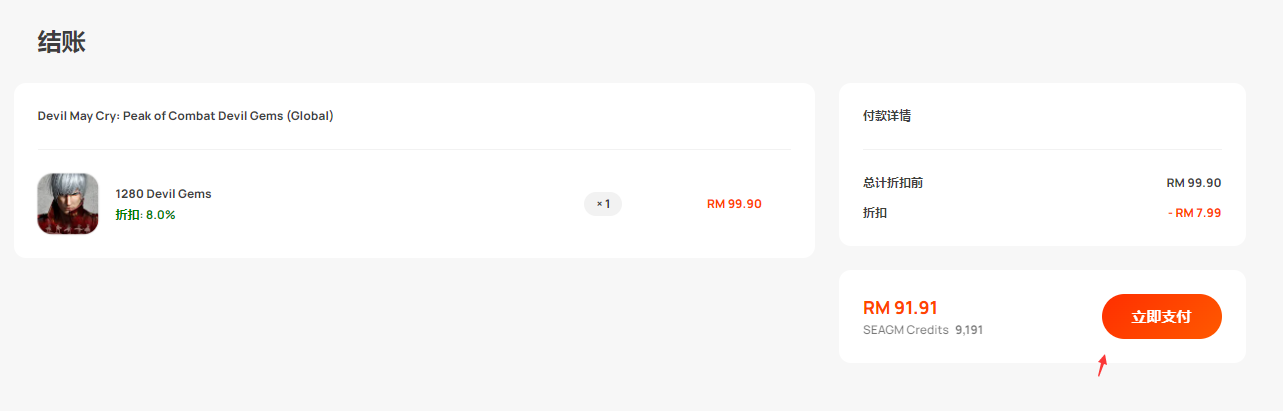Click the 1280 Devil Gems item name
This screenshot has height=411, width=1283.
pyautogui.click(x=163, y=194)
